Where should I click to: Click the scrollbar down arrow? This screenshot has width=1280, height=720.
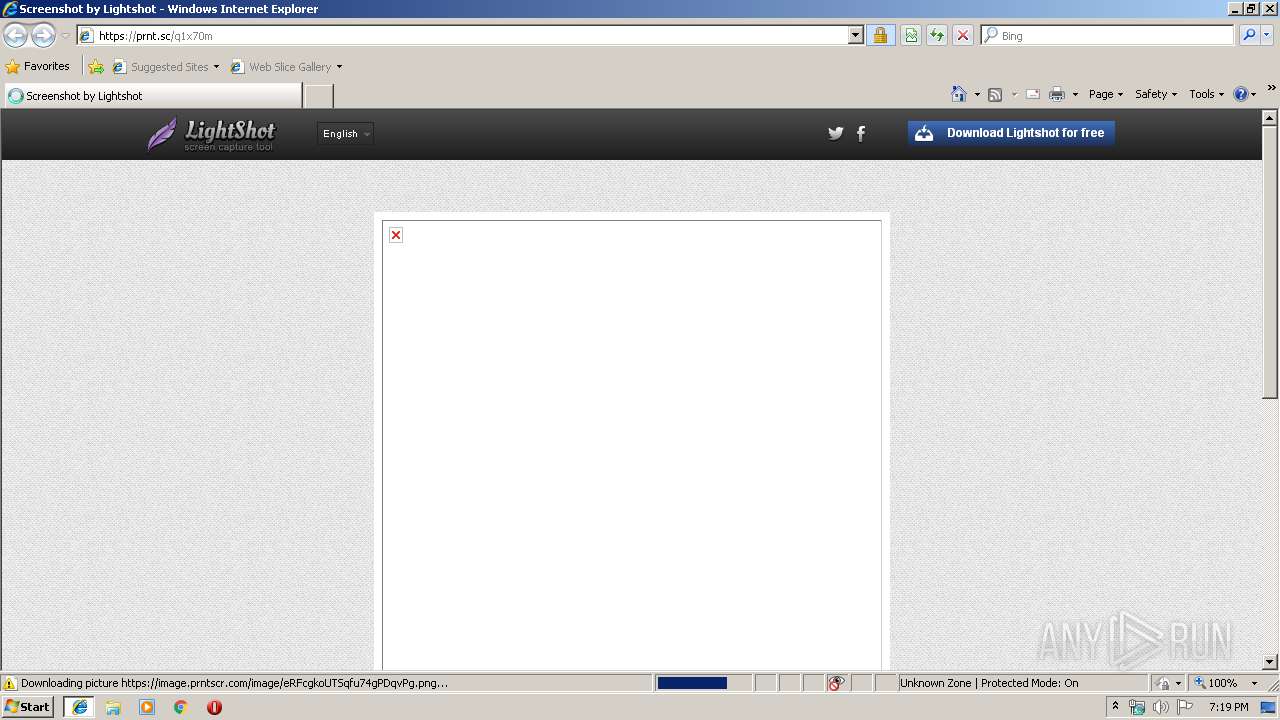pos(1270,662)
